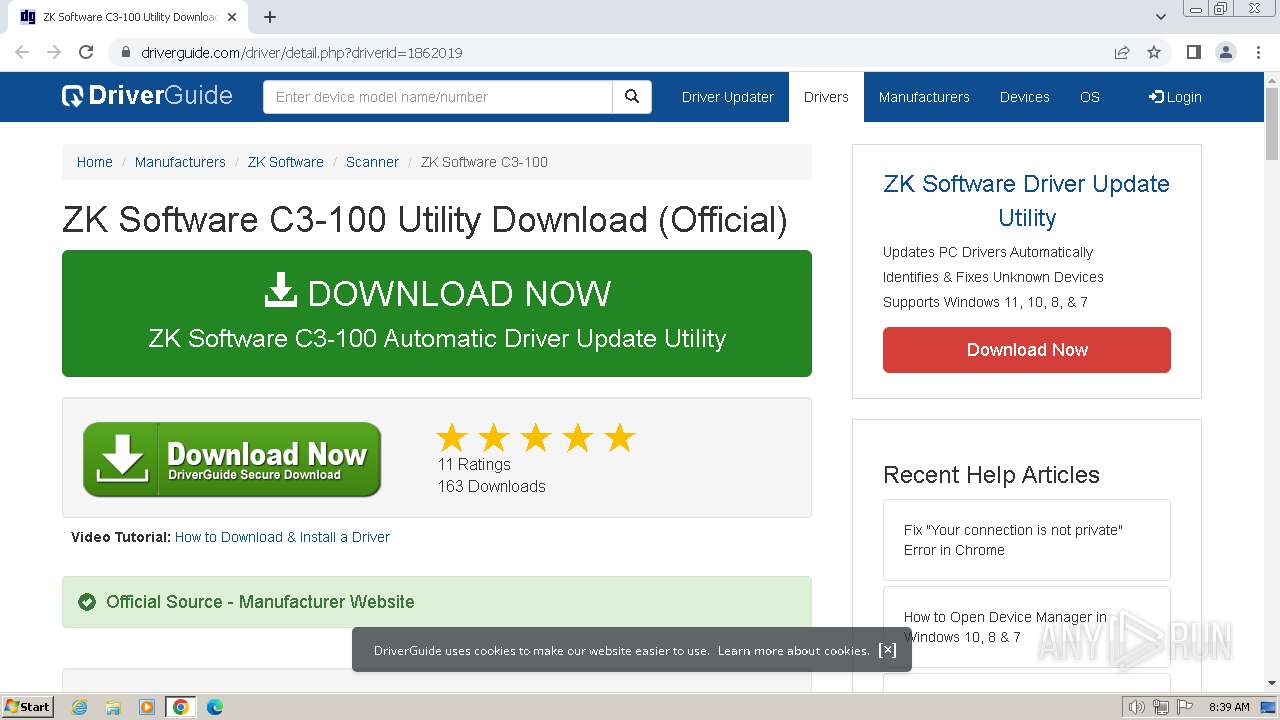The image size is (1280, 720).
Task: Toggle the browser side panel icon
Action: [x=1193, y=53]
